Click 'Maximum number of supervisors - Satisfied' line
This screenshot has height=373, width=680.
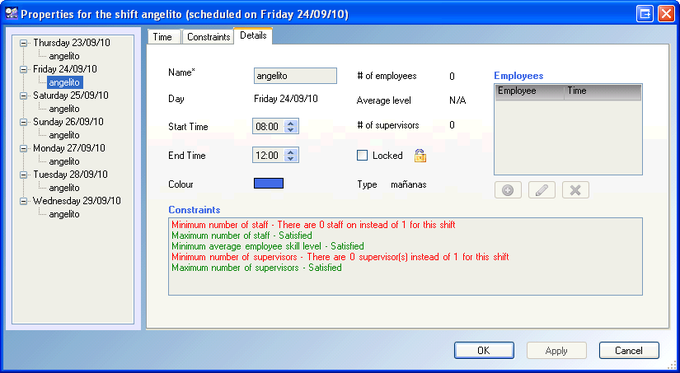(x=256, y=268)
